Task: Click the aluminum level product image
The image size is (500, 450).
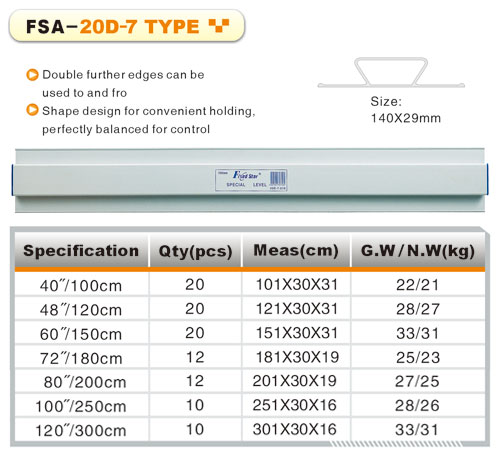Action: coord(250,180)
